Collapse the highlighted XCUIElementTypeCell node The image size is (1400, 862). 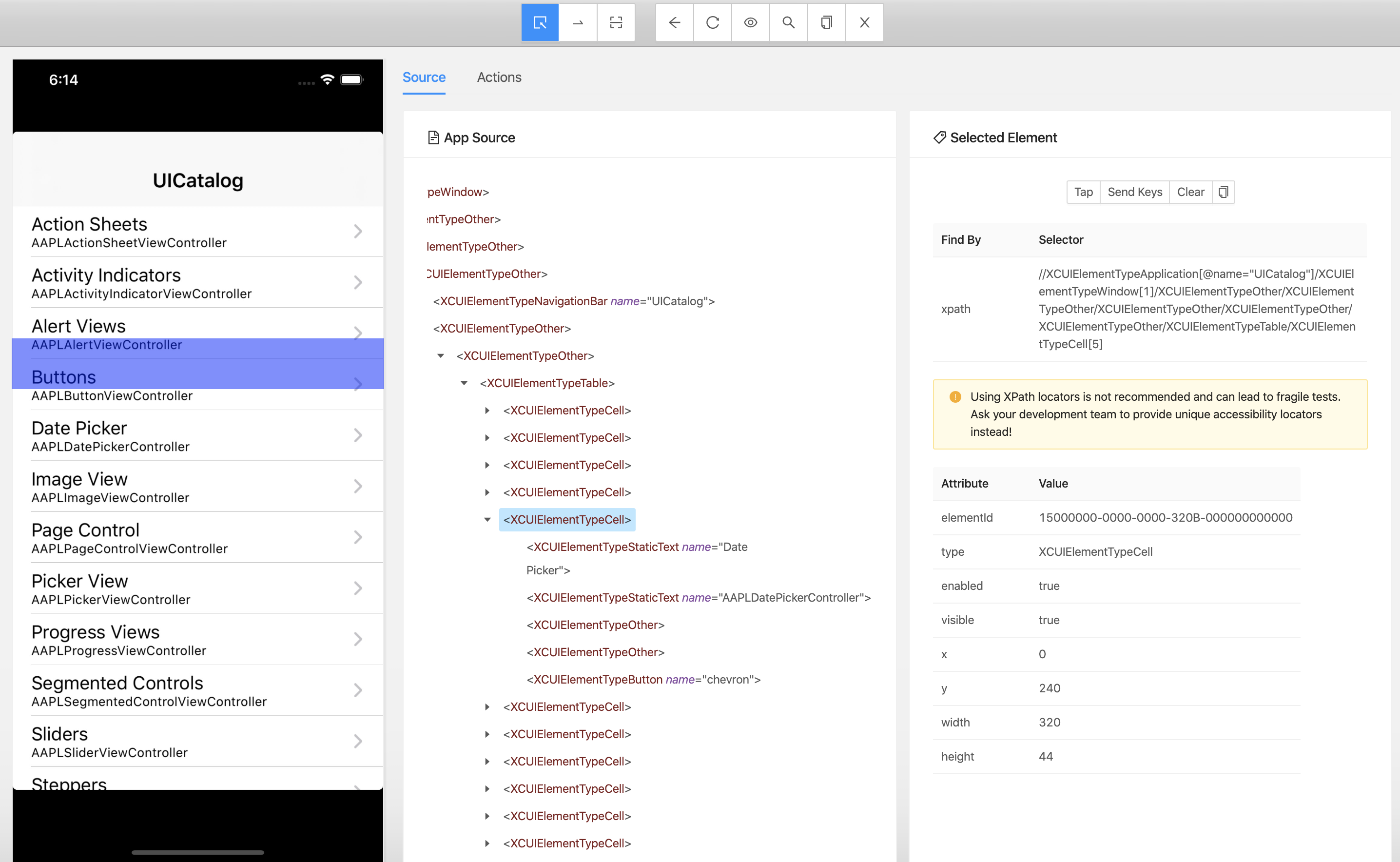[x=487, y=519]
